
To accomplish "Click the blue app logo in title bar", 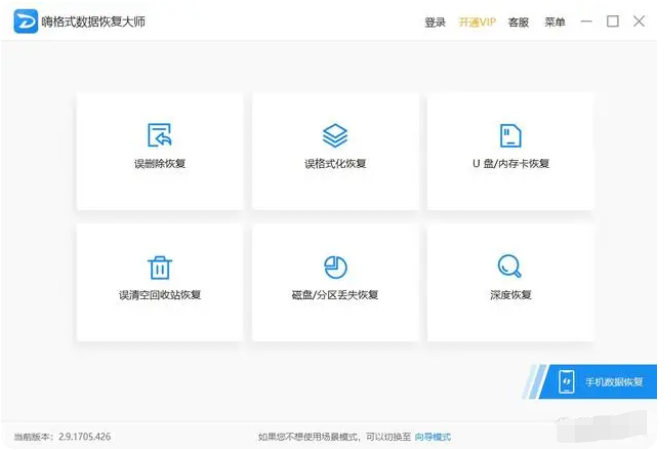I will point(25,22).
